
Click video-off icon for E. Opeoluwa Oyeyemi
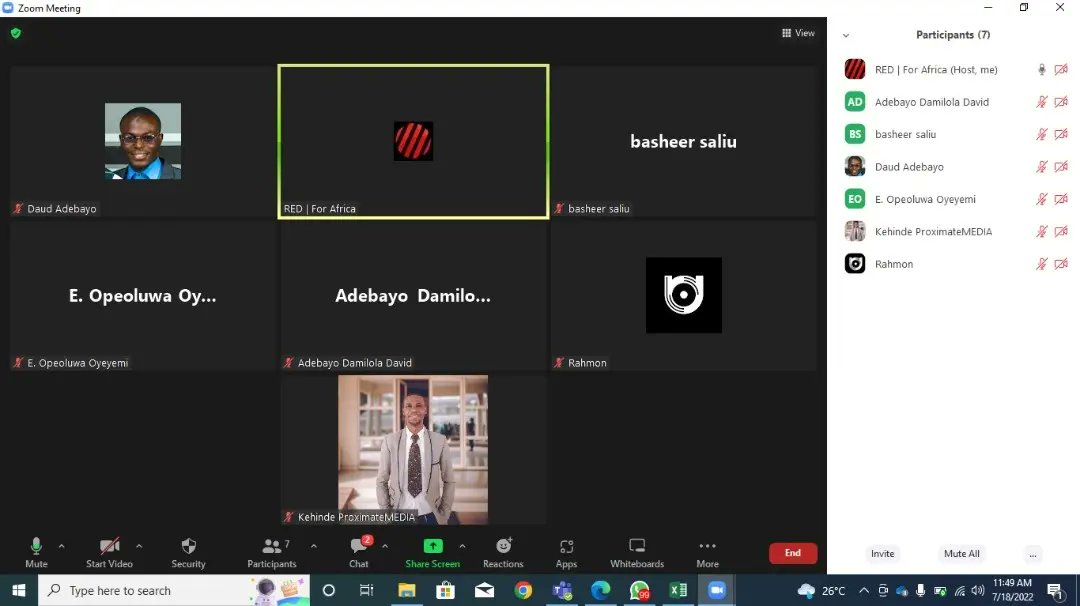coord(1061,199)
